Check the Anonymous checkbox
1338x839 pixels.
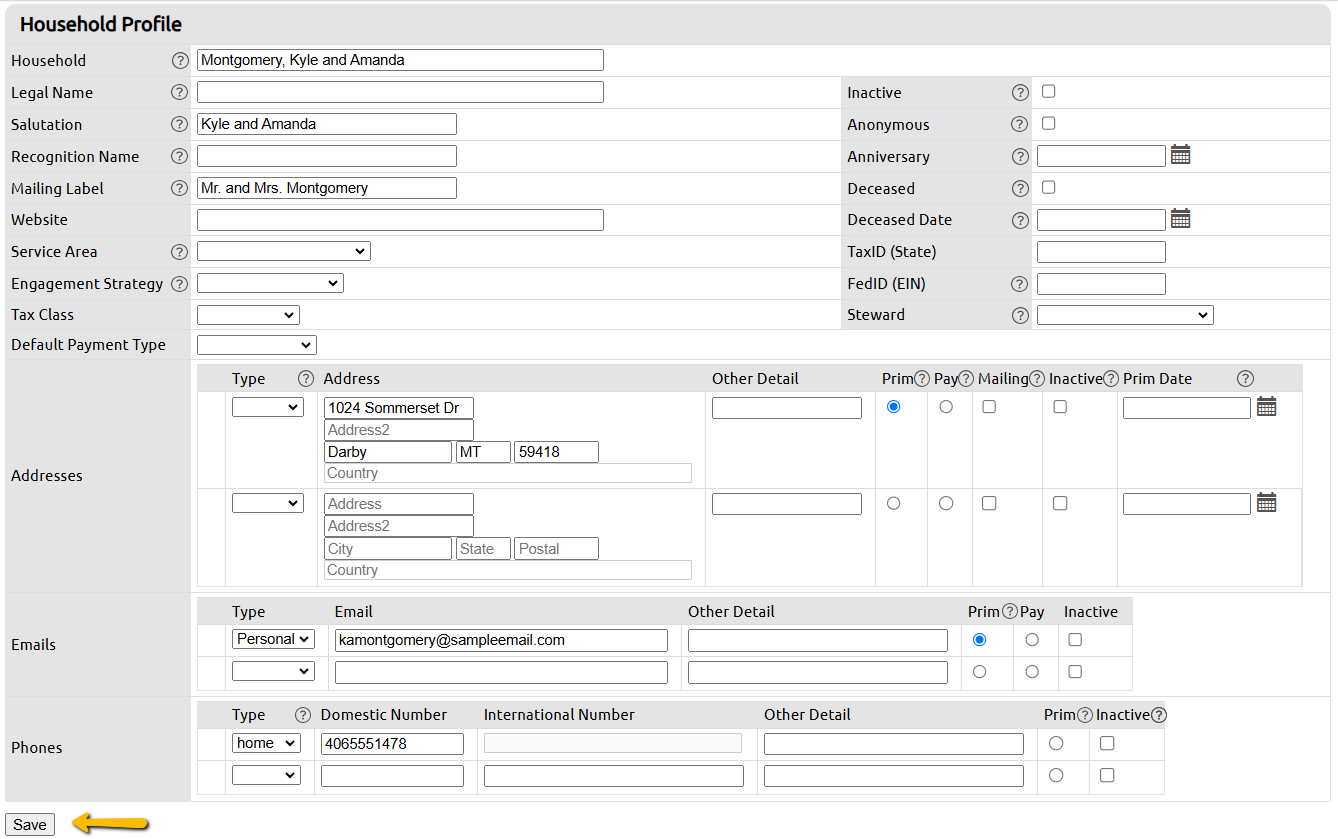coord(1048,123)
